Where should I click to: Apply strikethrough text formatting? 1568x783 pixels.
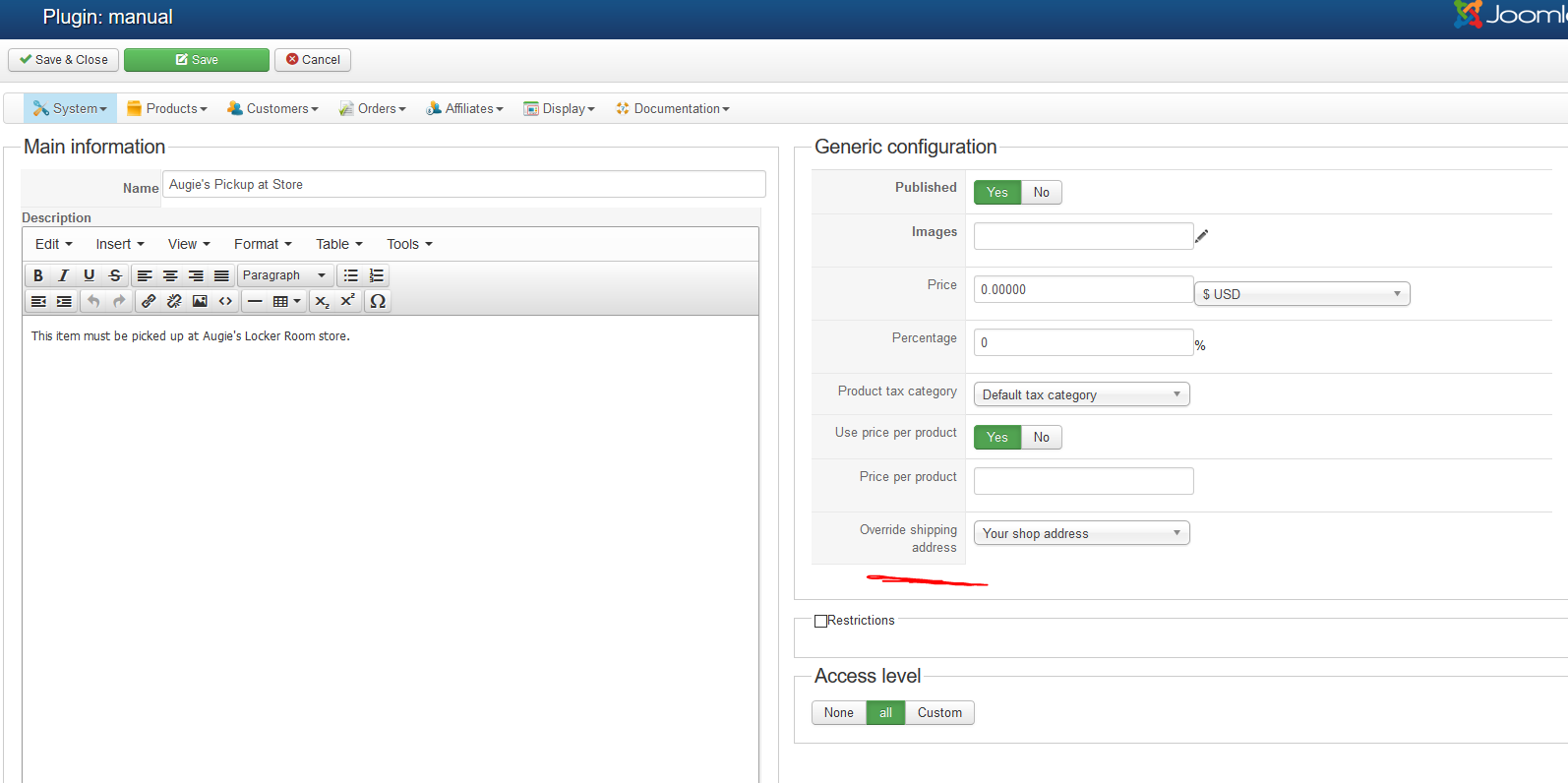point(115,275)
